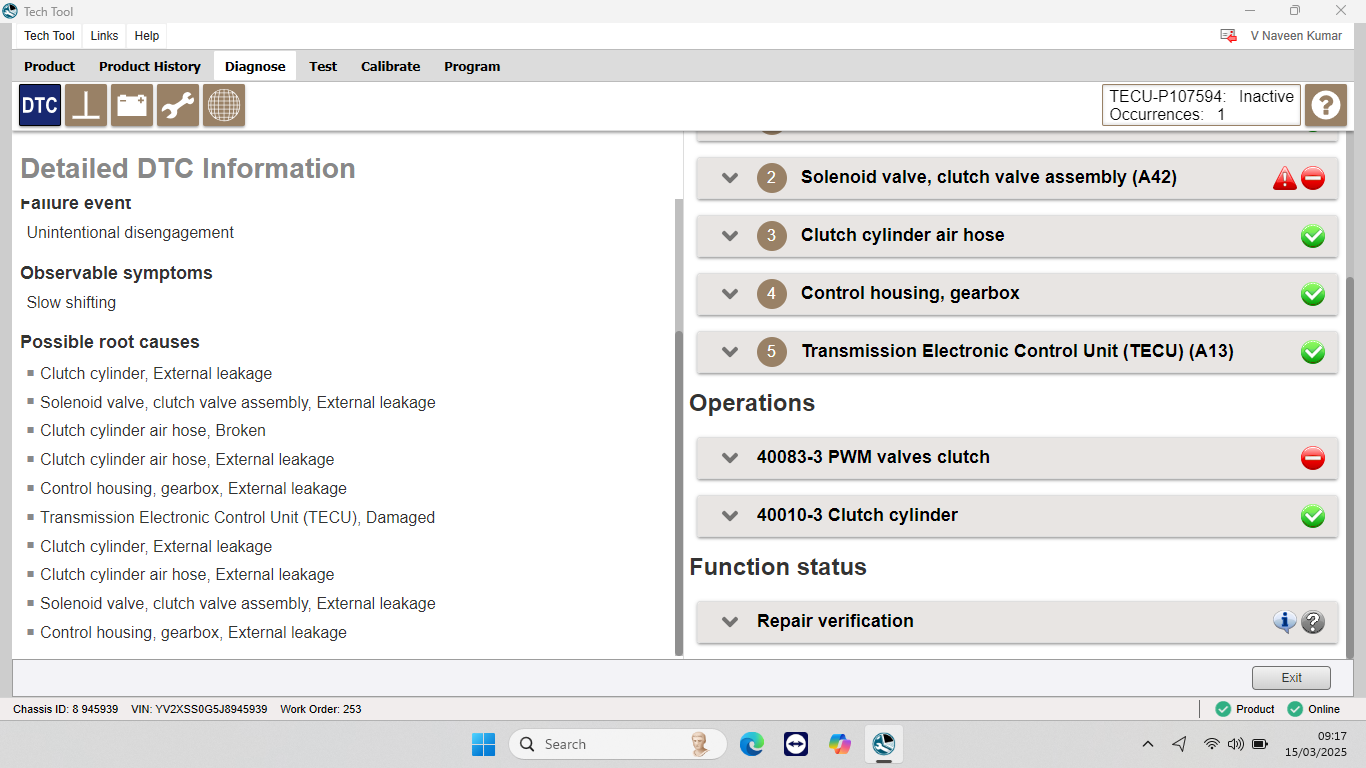1366x768 pixels.
Task: Select the ground connection icon in toolbar
Action: point(86,105)
